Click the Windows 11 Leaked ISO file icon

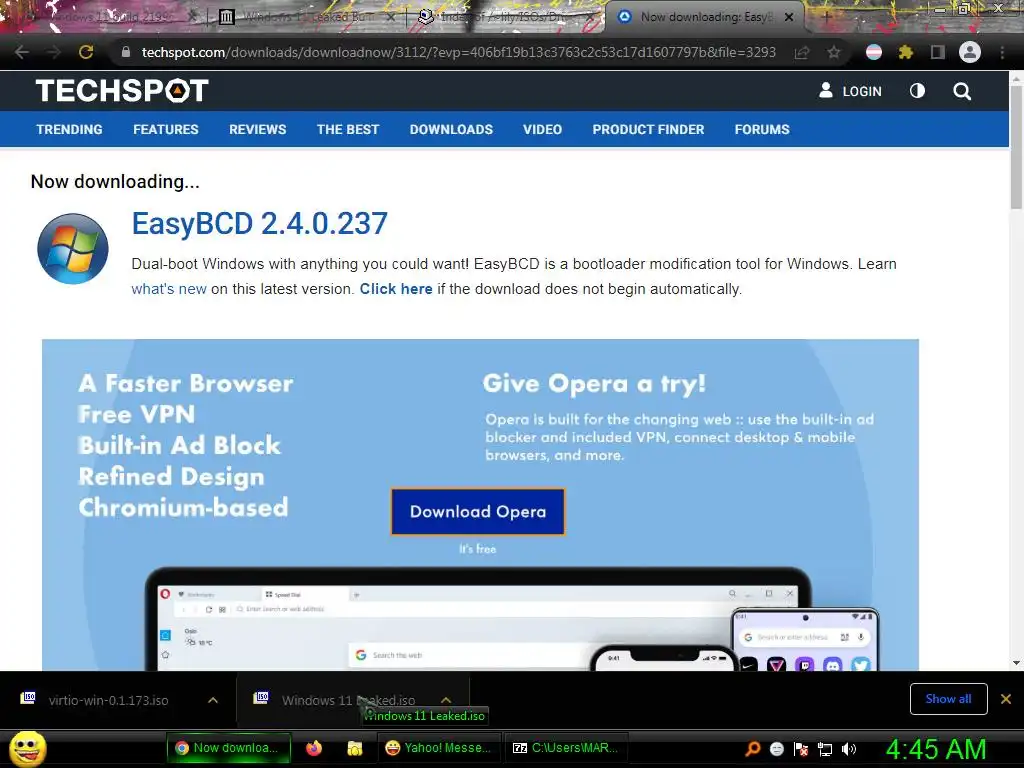pyautogui.click(x=261, y=698)
